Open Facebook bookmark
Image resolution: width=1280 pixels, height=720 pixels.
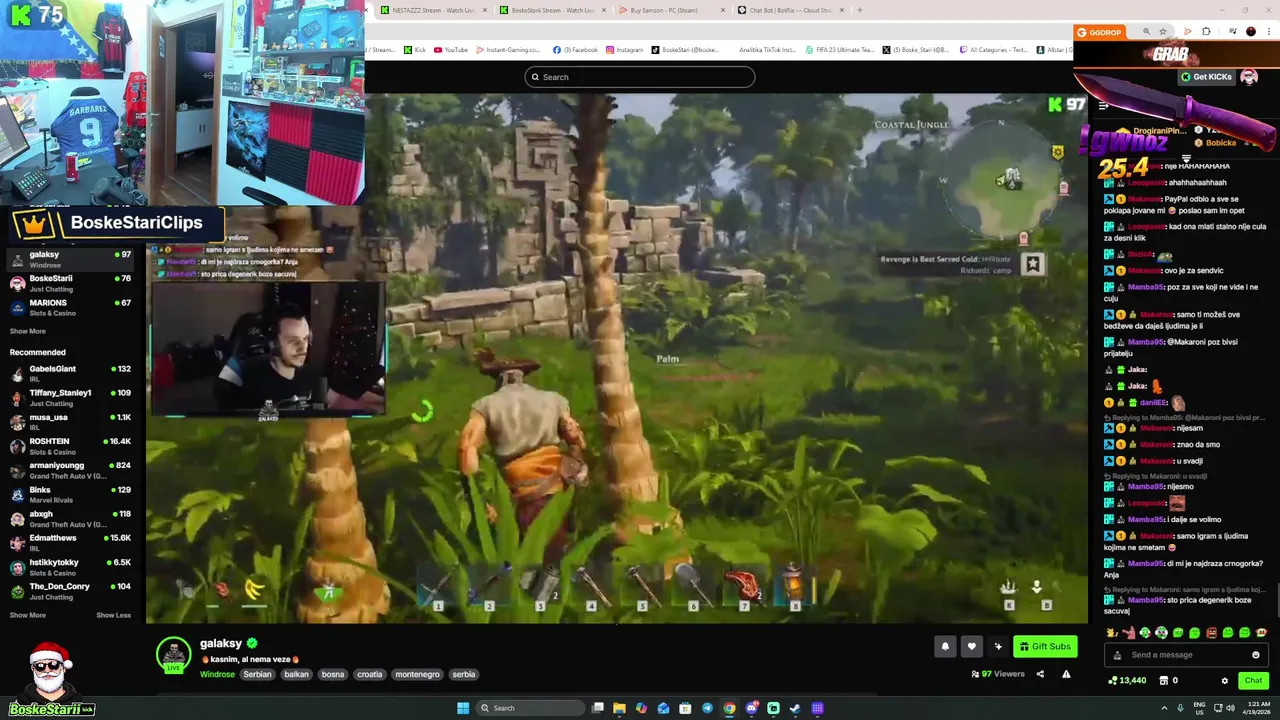[575, 50]
